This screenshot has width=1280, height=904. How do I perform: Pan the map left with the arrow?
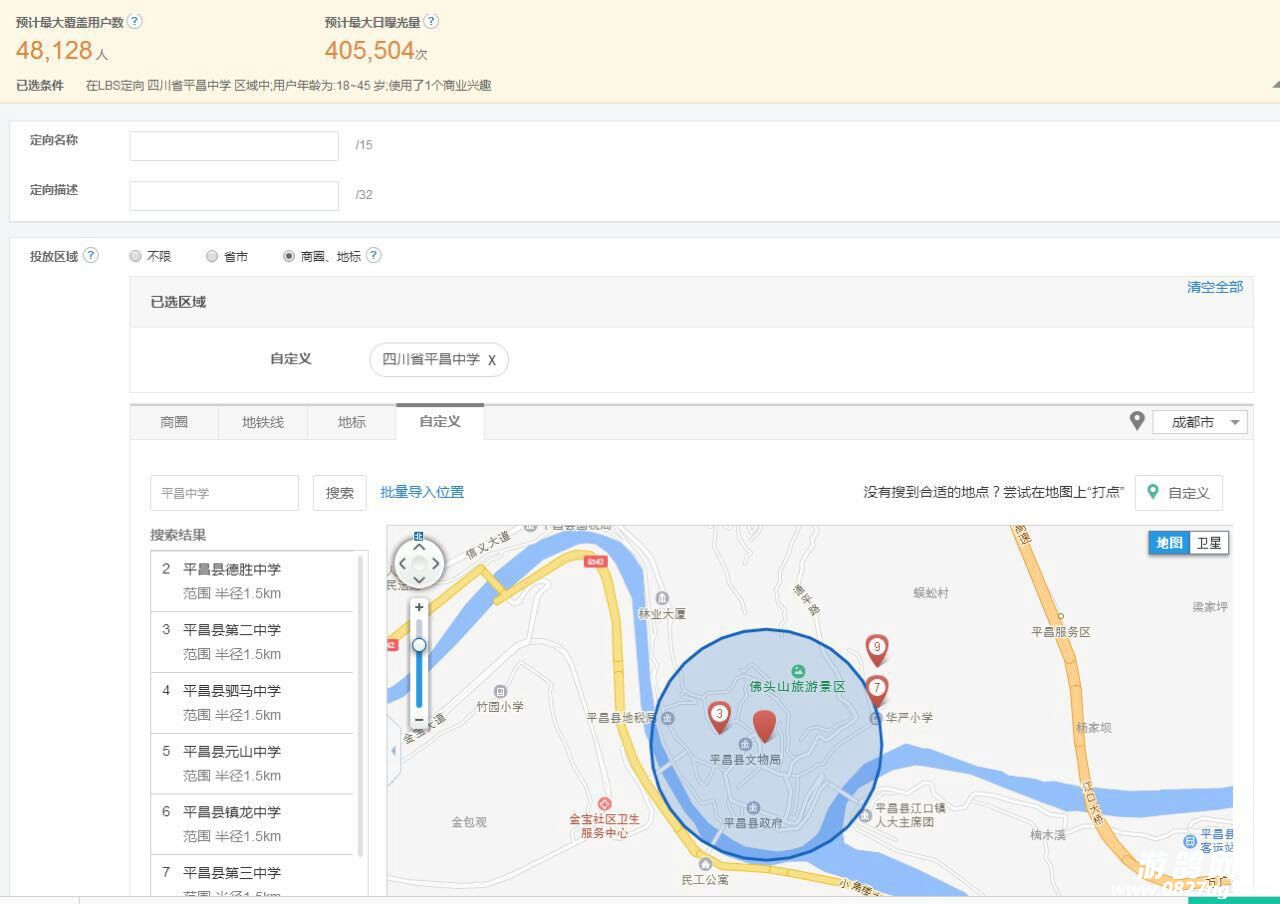point(402,563)
